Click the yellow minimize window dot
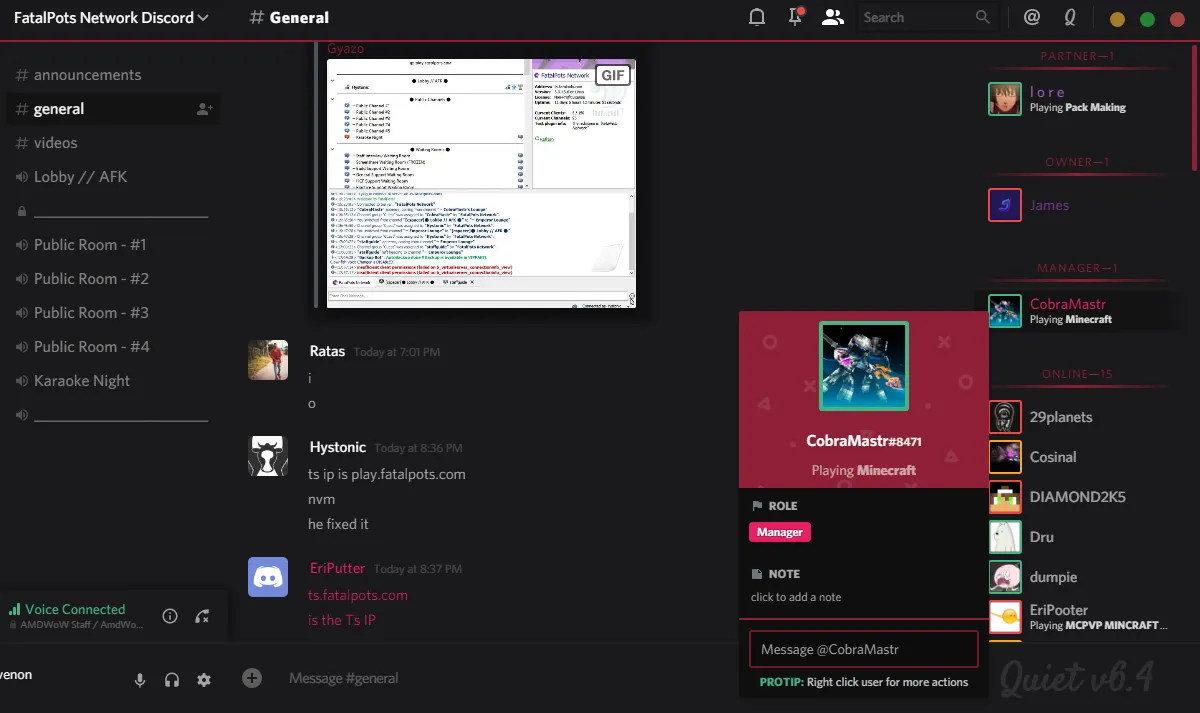 (x=1117, y=19)
